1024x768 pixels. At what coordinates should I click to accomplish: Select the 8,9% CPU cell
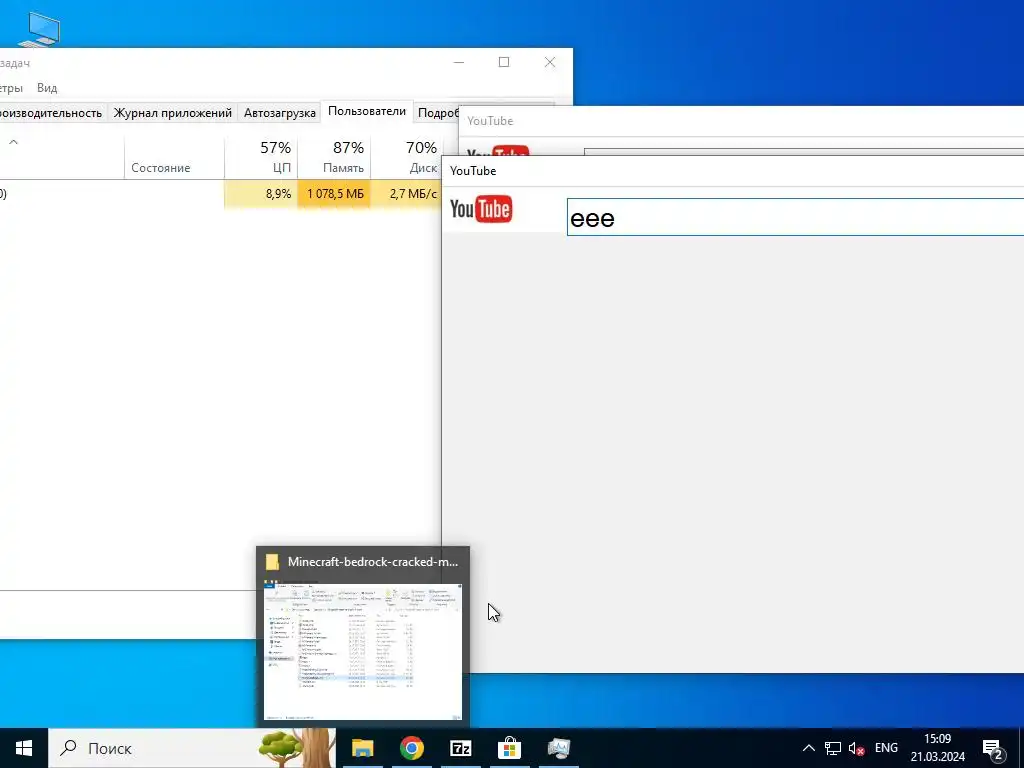coord(261,194)
